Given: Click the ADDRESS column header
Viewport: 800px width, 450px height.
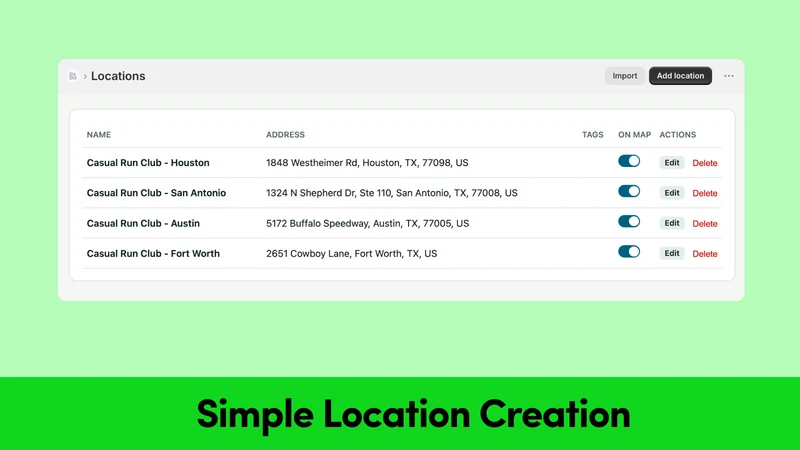Looking at the screenshot, I should 285,135.
